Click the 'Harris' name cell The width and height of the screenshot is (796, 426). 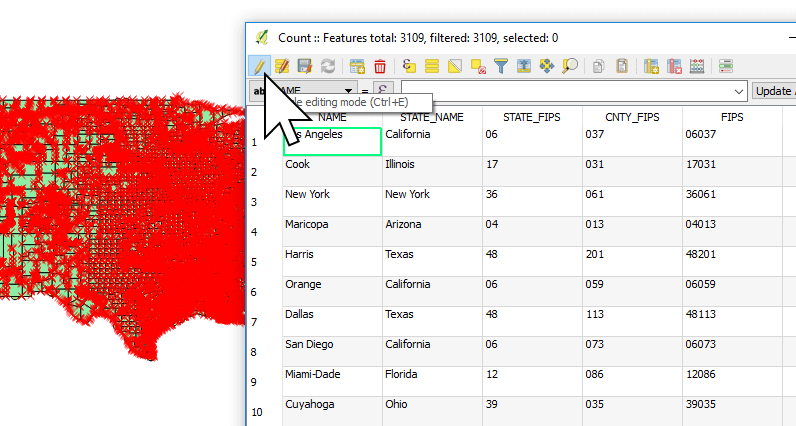[x=332, y=261]
